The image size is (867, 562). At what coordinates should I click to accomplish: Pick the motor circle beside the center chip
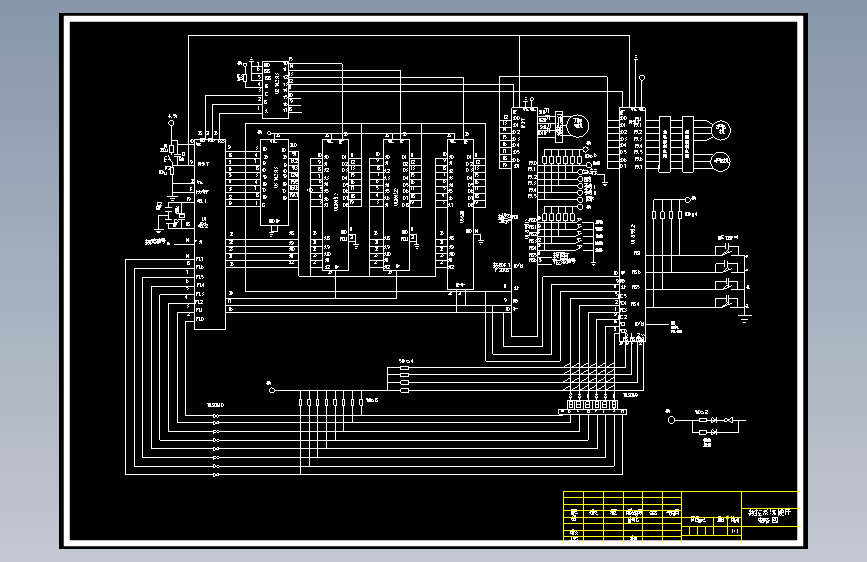click(x=578, y=126)
